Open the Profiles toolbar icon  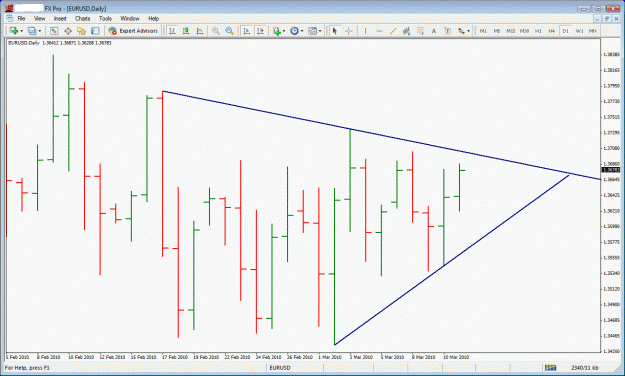click(32, 31)
